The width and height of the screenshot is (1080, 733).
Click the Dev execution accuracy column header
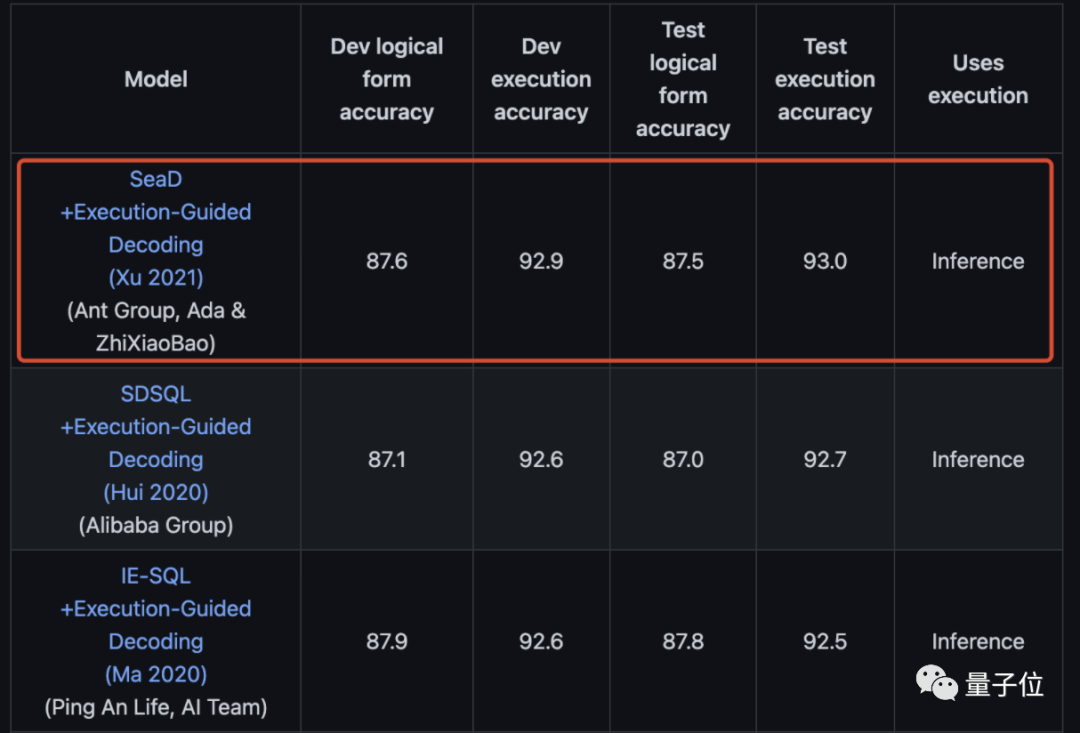[x=541, y=79]
